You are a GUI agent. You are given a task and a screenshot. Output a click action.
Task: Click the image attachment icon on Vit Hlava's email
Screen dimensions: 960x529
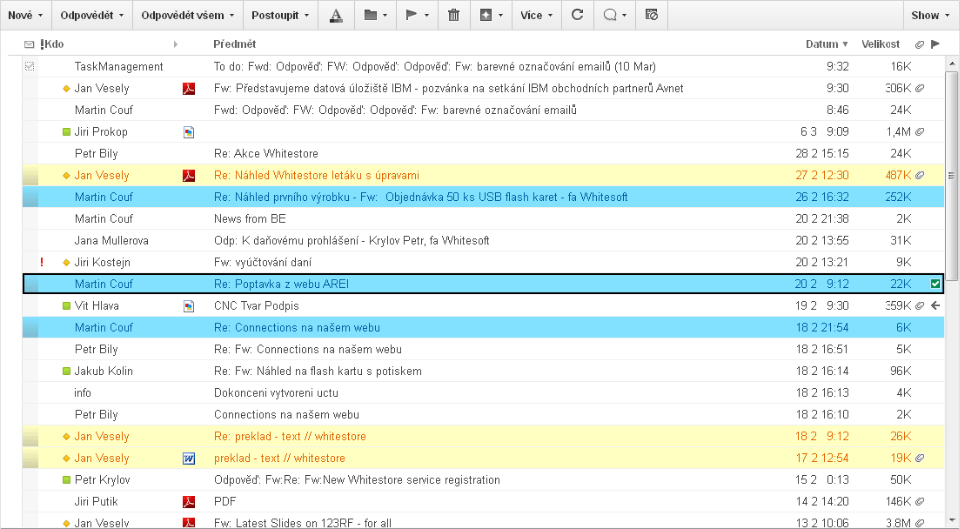tap(188, 306)
